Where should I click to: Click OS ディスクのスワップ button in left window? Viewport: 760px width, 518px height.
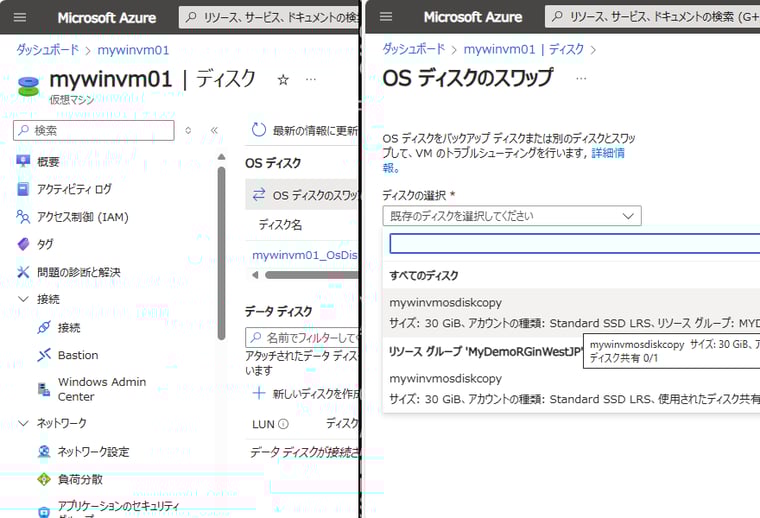pos(301,195)
